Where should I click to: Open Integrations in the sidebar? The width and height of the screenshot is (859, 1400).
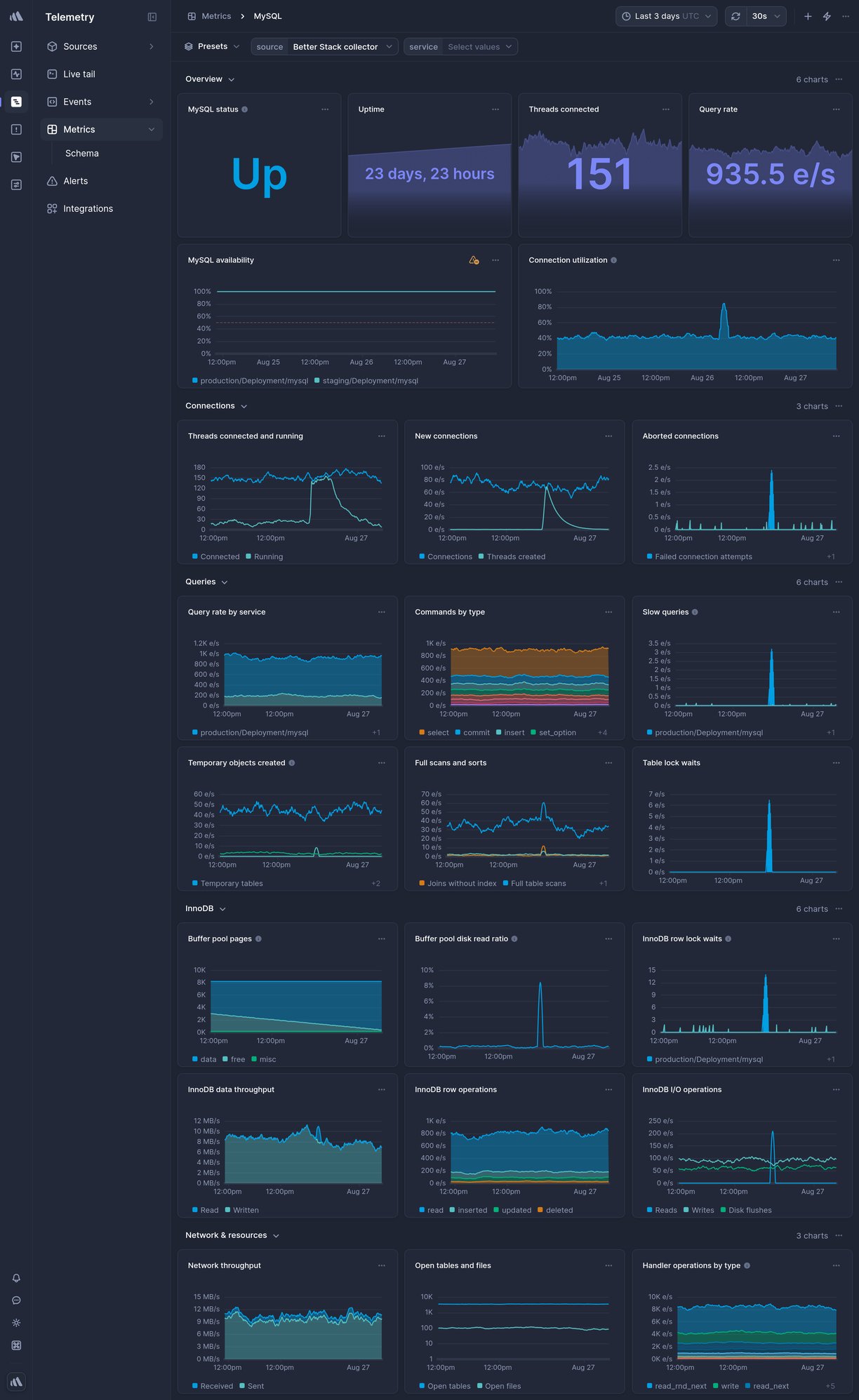click(x=101, y=209)
